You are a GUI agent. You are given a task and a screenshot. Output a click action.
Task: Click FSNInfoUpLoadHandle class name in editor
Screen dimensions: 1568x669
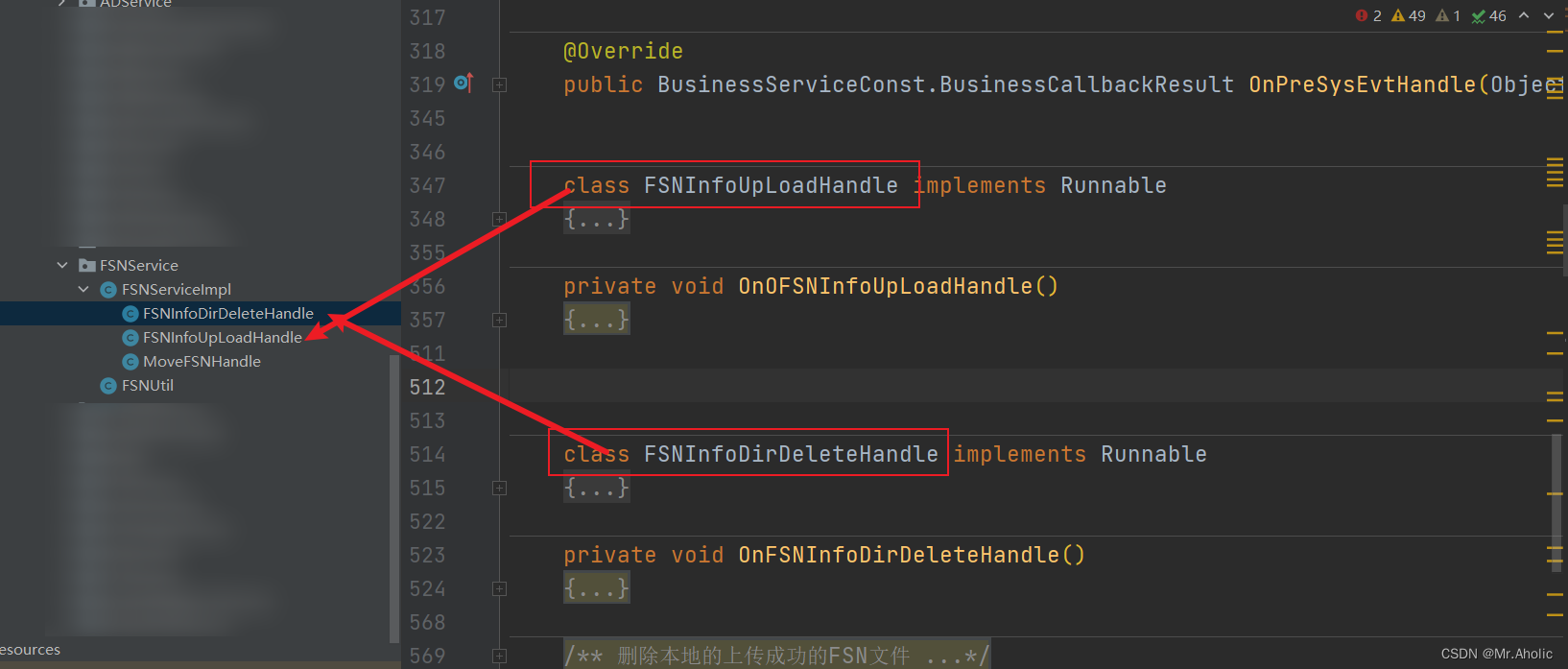pos(771,185)
